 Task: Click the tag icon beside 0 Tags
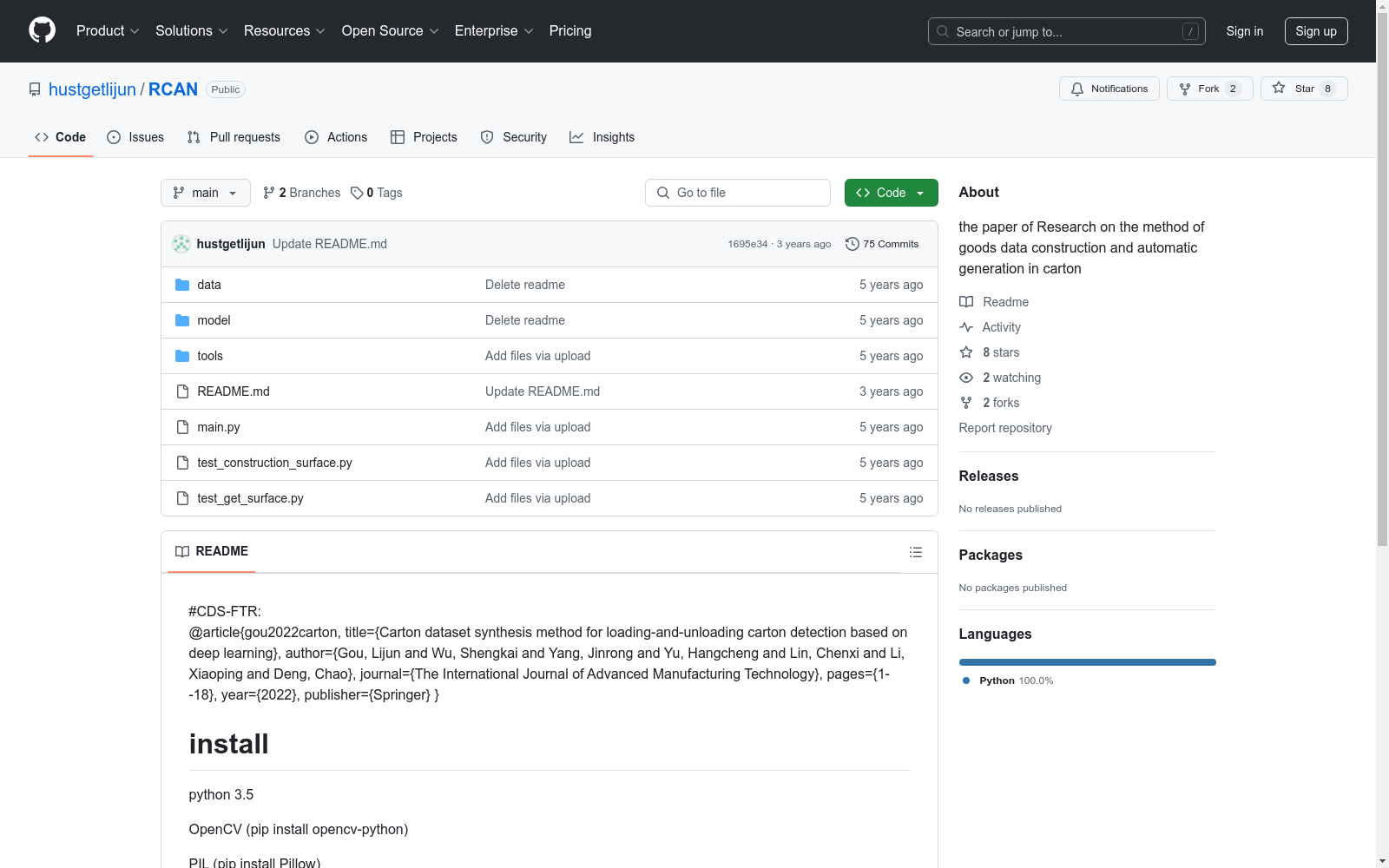tap(357, 193)
